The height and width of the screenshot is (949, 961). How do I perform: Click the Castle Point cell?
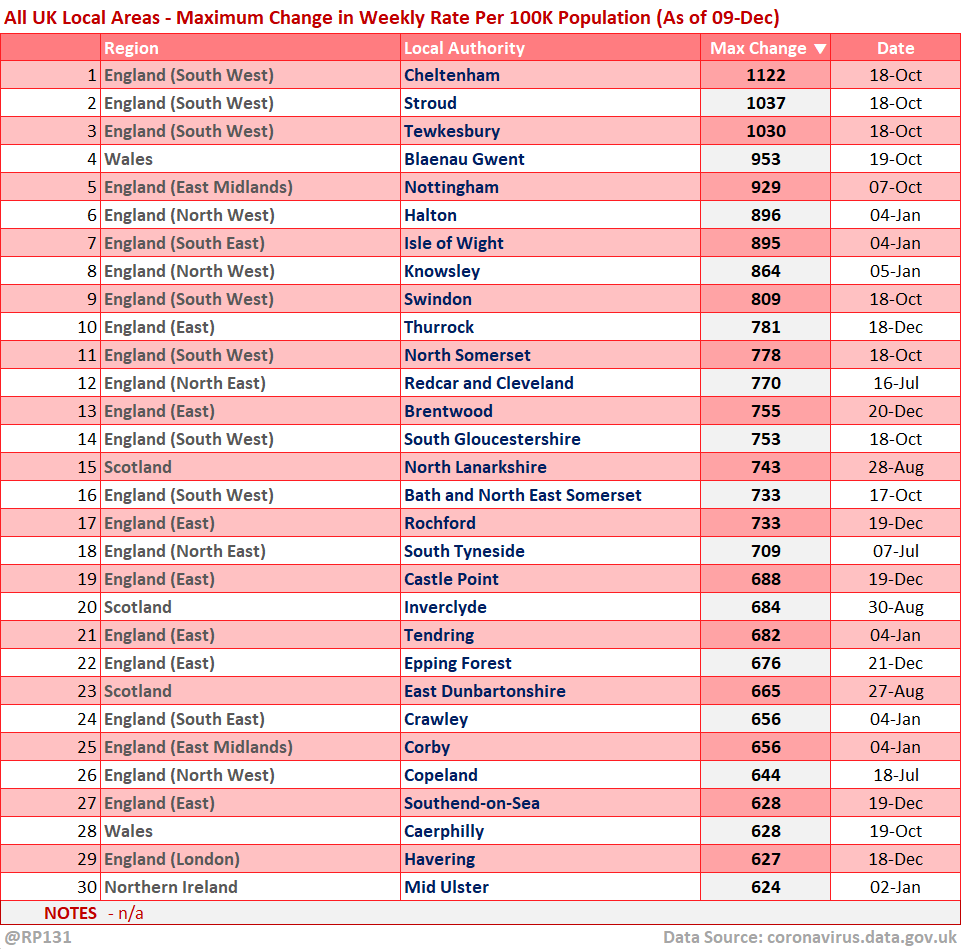point(550,579)
